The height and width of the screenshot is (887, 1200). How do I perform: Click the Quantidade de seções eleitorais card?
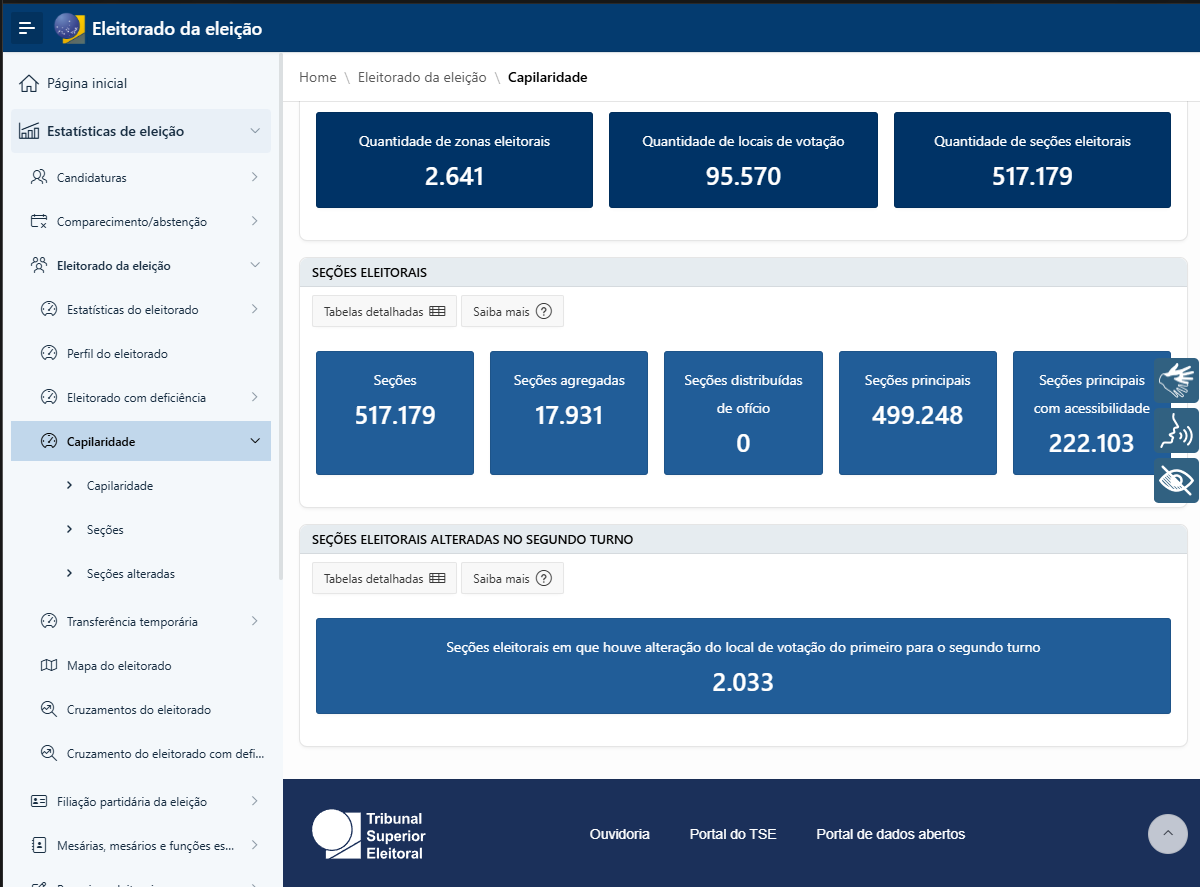point(1032,160)
